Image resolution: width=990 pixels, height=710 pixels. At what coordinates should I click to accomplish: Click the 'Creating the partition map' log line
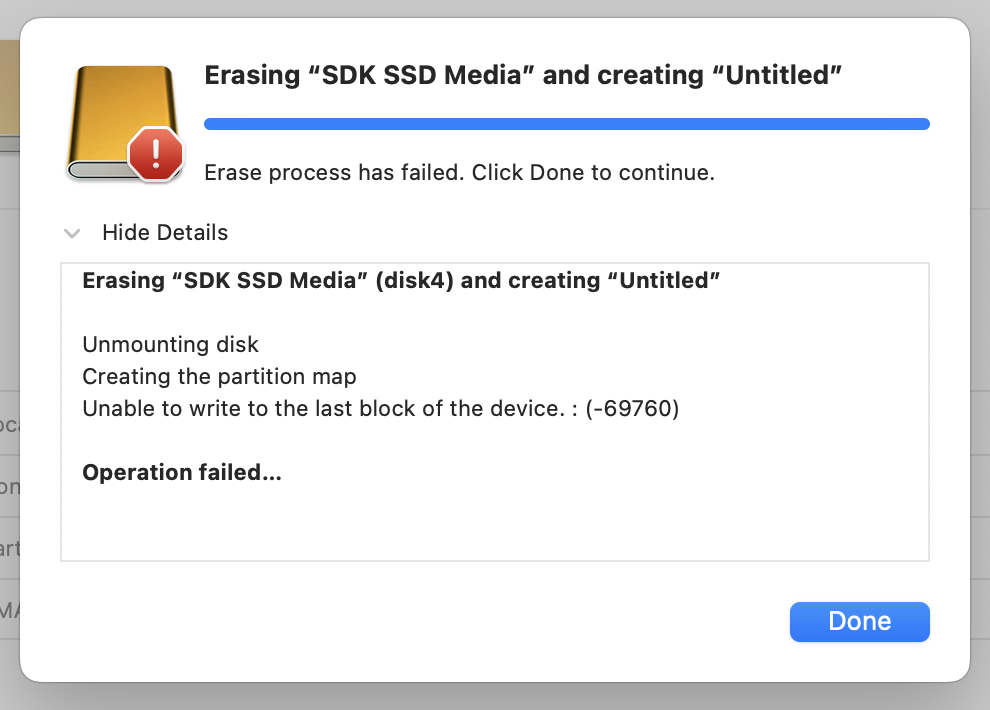tap(219, 377)
